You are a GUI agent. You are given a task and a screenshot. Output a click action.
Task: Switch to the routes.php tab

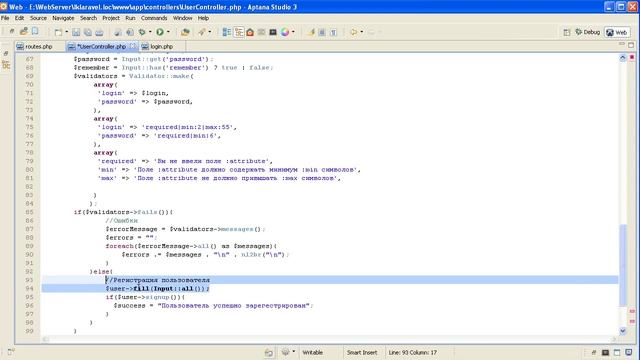(x=39, y=47)
